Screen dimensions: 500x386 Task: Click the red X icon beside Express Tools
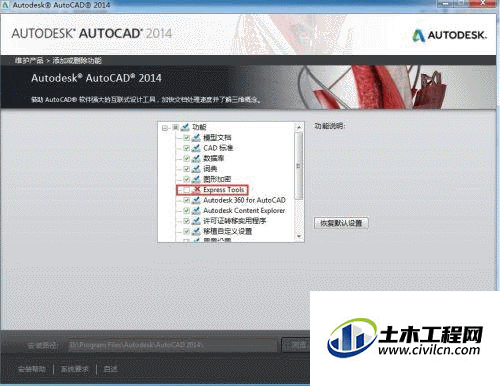(x=197, y=190)
